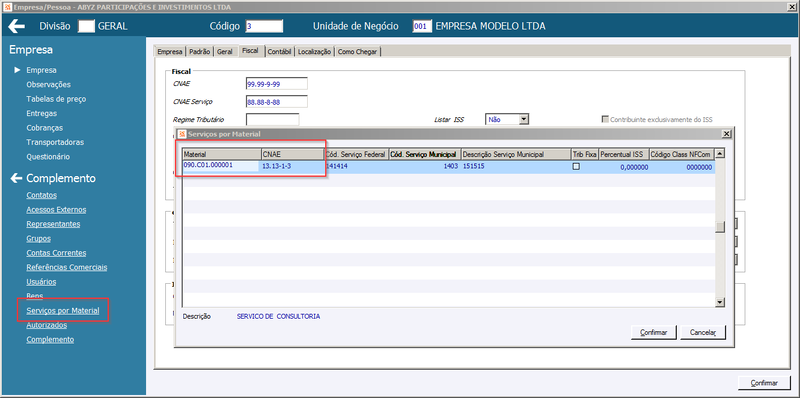This screenshot has height=398, width=800.
Task: Select Observações in the sidebar
Action: pyautogui.click(x=48, y=84)
